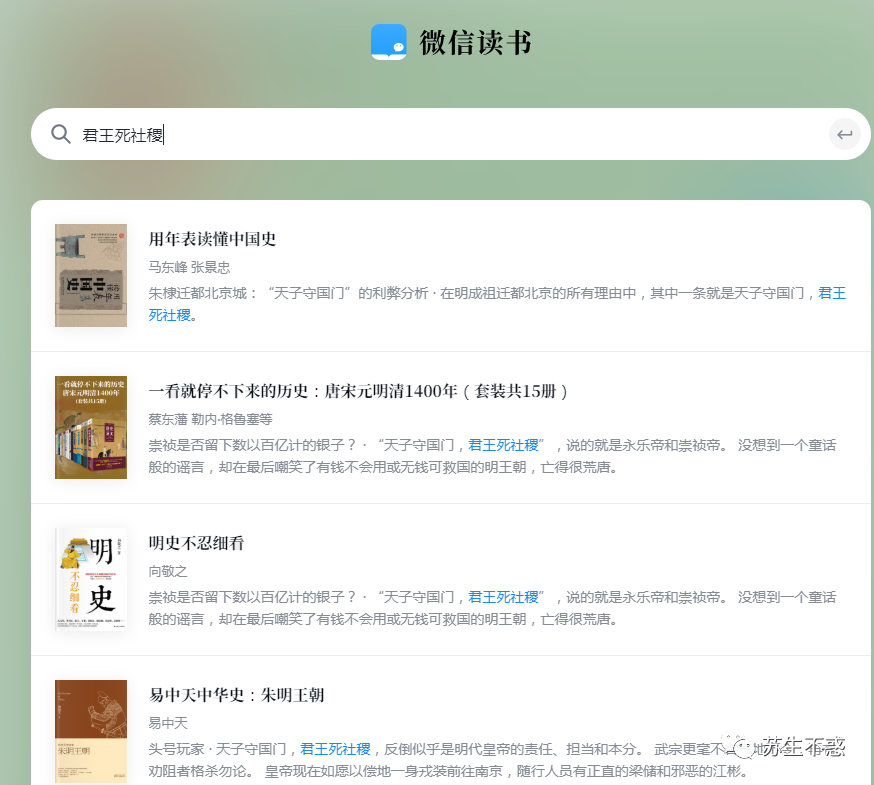Click author name 易中天
874x785 pixels.
click(x=168, y=723)
